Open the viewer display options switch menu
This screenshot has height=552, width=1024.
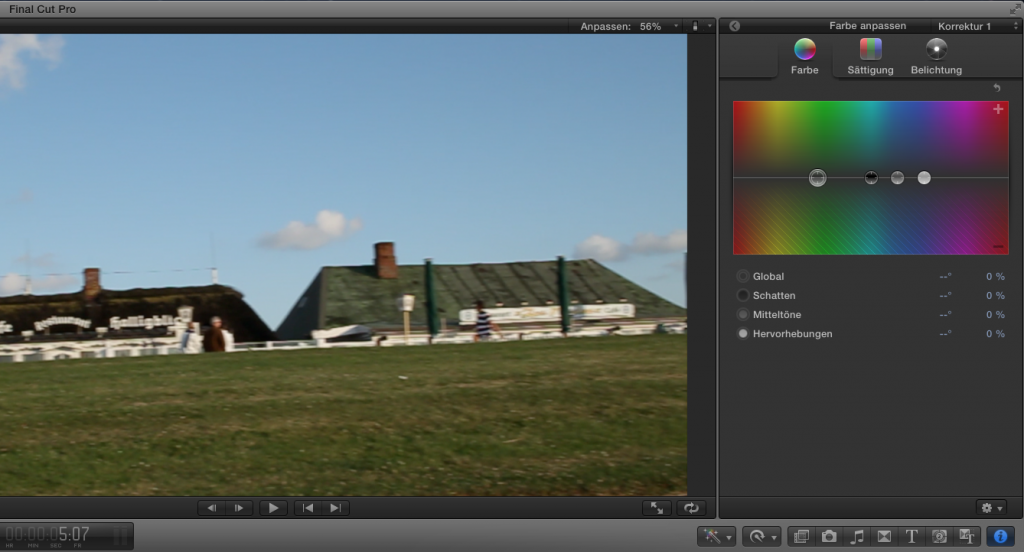pyautogui.click(x=701, y=26)
